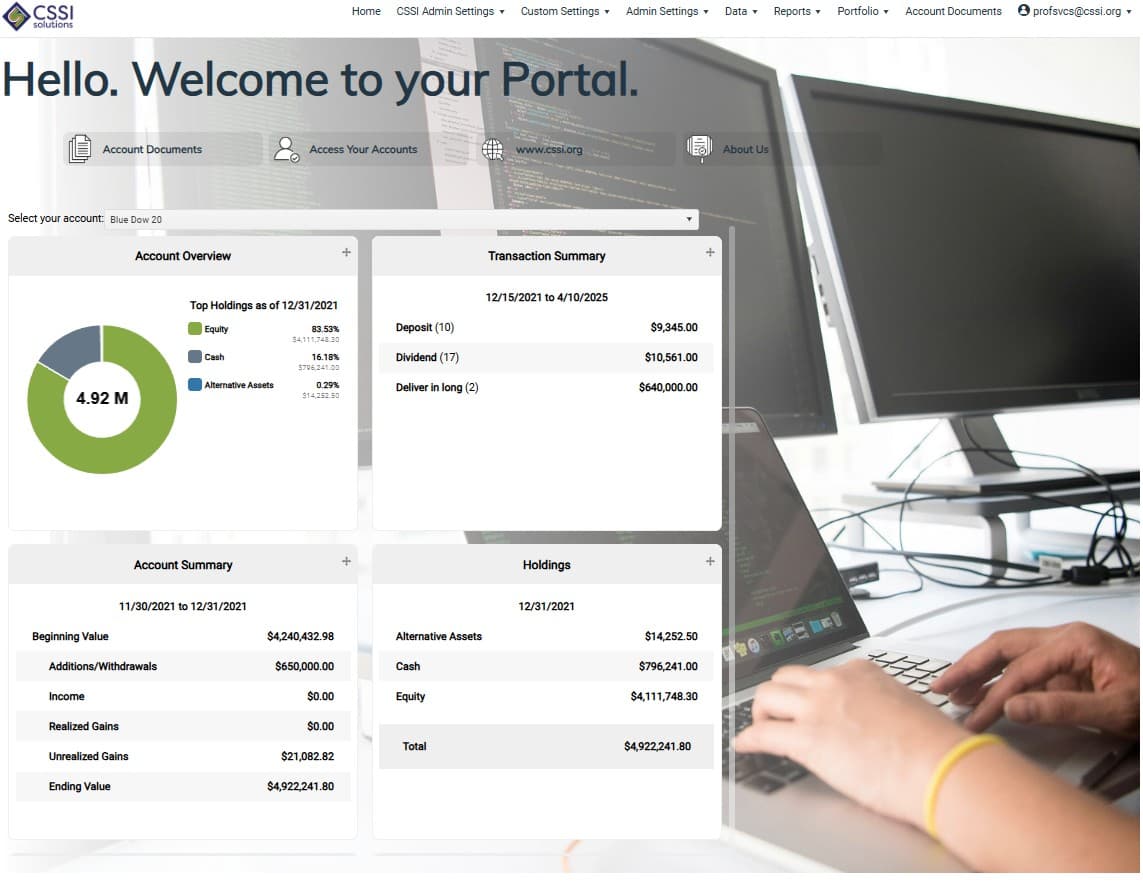Open the Blue Dow 20 account selector
Image resolution: width=1143 pixels, height=893 pixels.
(400, 219)
